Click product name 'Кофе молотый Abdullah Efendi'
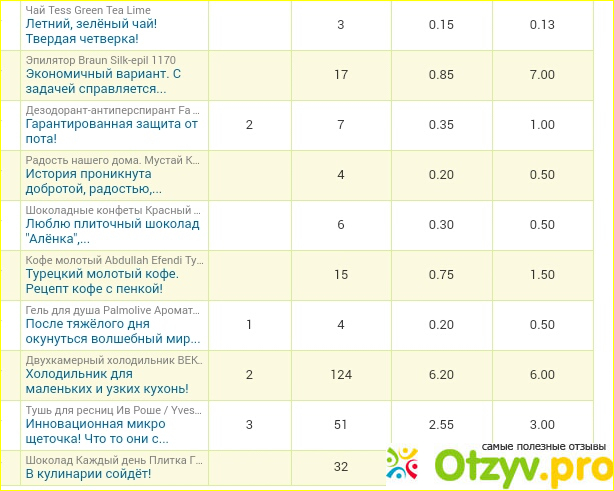This screenshot has height=491, width=614. click(x=113, y=260)
